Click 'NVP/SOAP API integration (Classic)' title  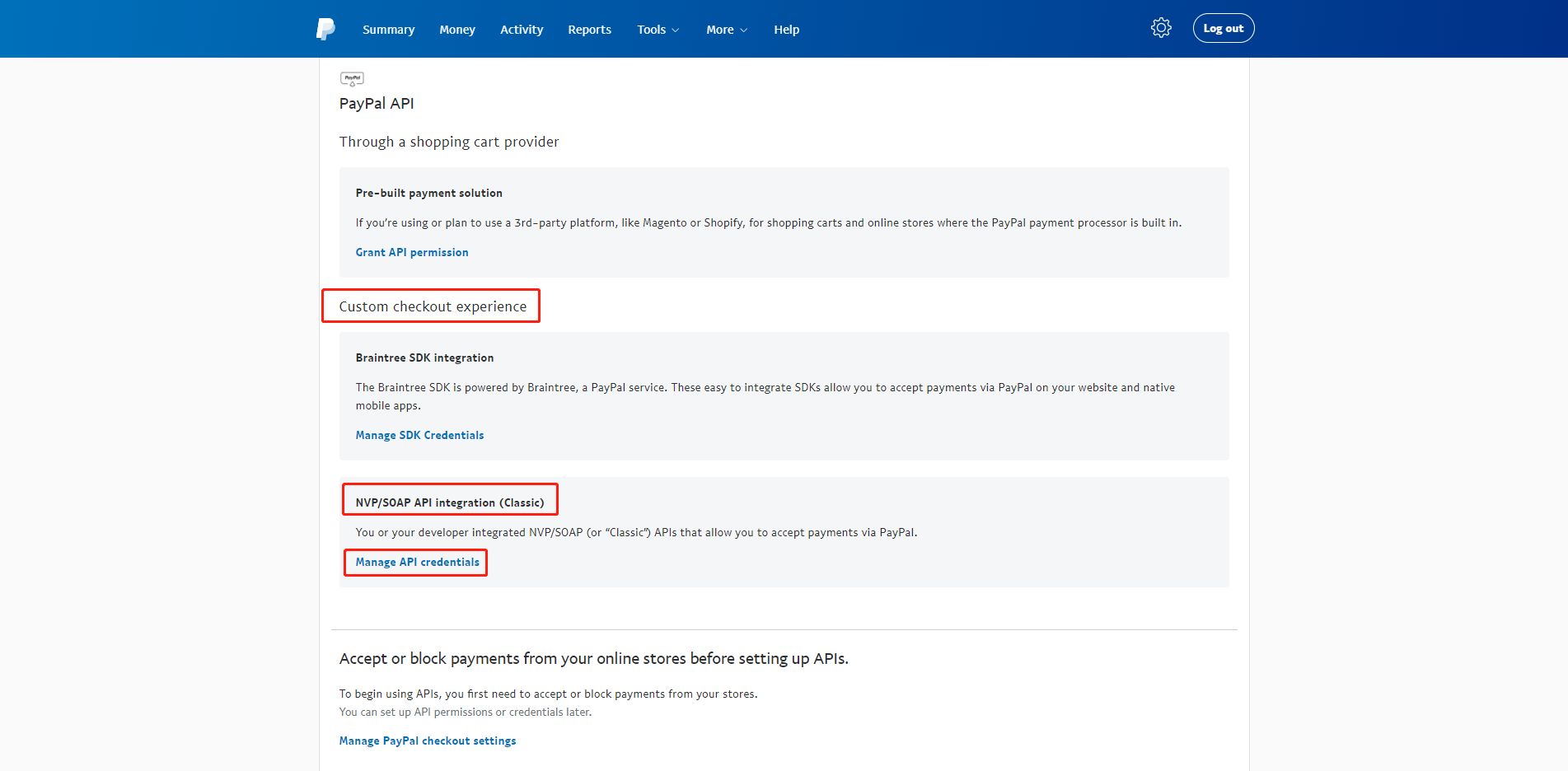pyautogui.click(x=450, y=502)
